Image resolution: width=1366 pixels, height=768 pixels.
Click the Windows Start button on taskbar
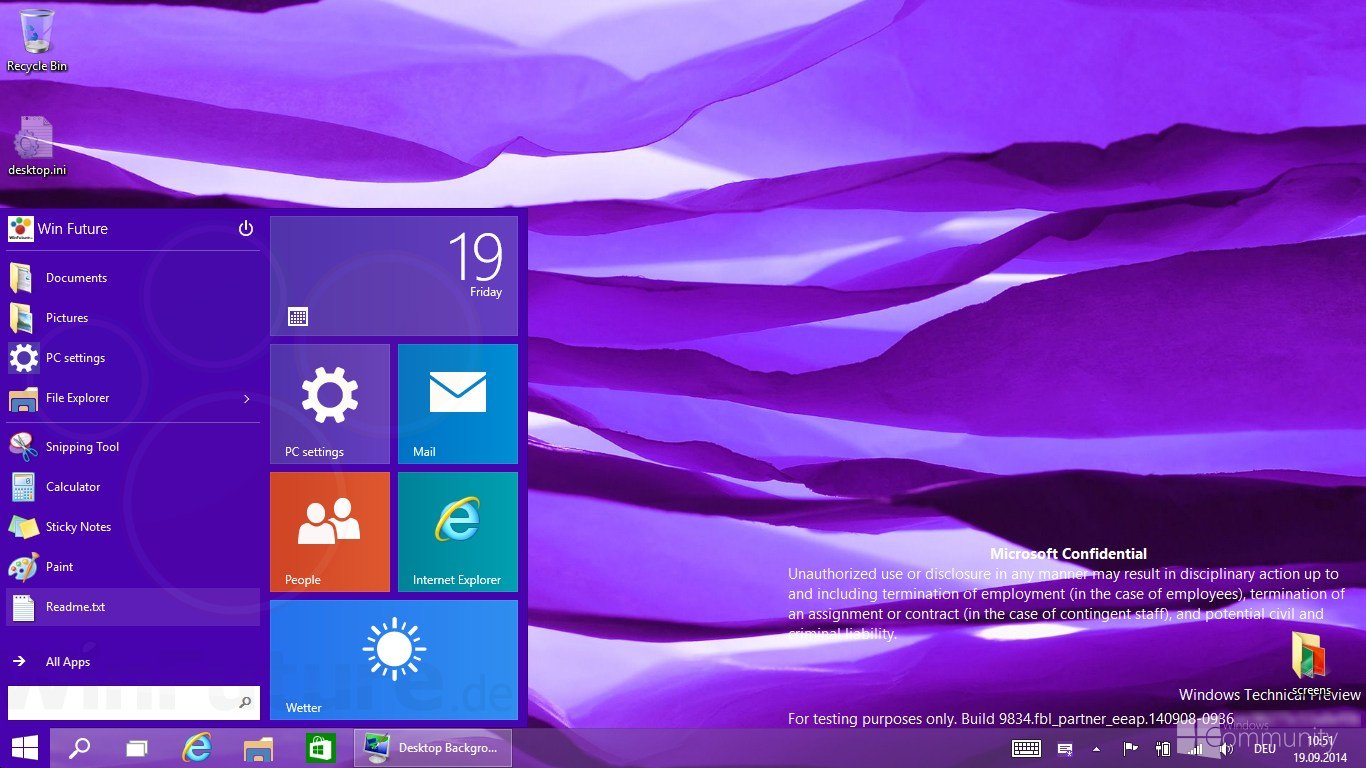pos(25,748)
